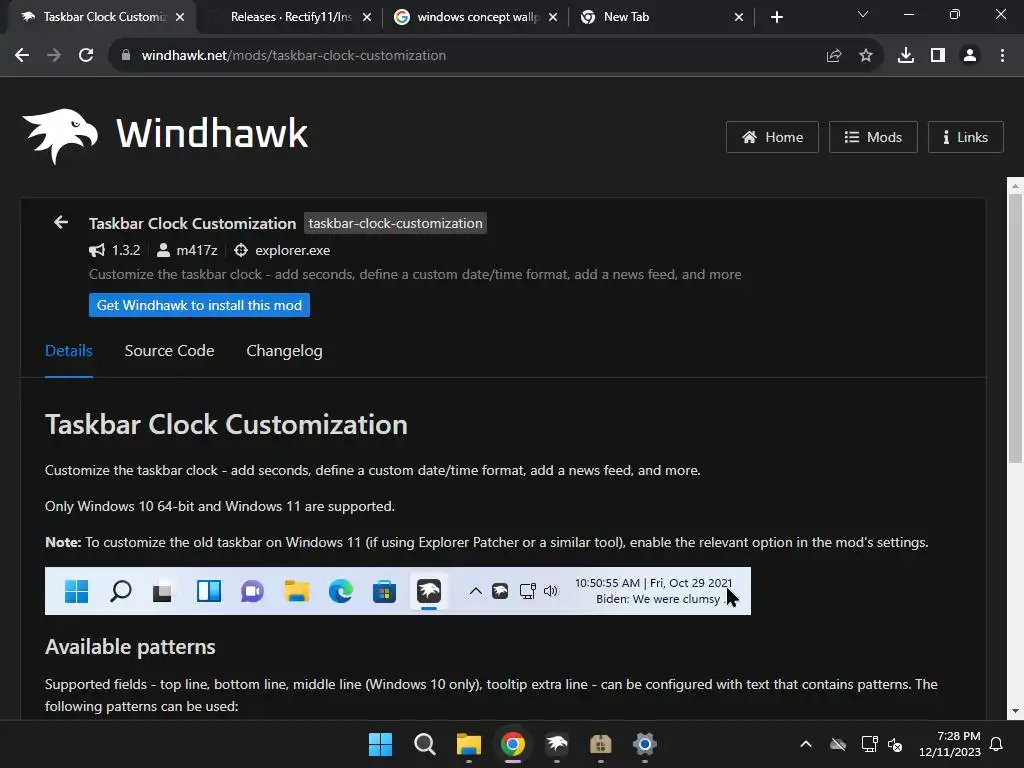1024x768 pixels.
Task: Open Windows Search from the taskbar
Action: pos(424,744)
